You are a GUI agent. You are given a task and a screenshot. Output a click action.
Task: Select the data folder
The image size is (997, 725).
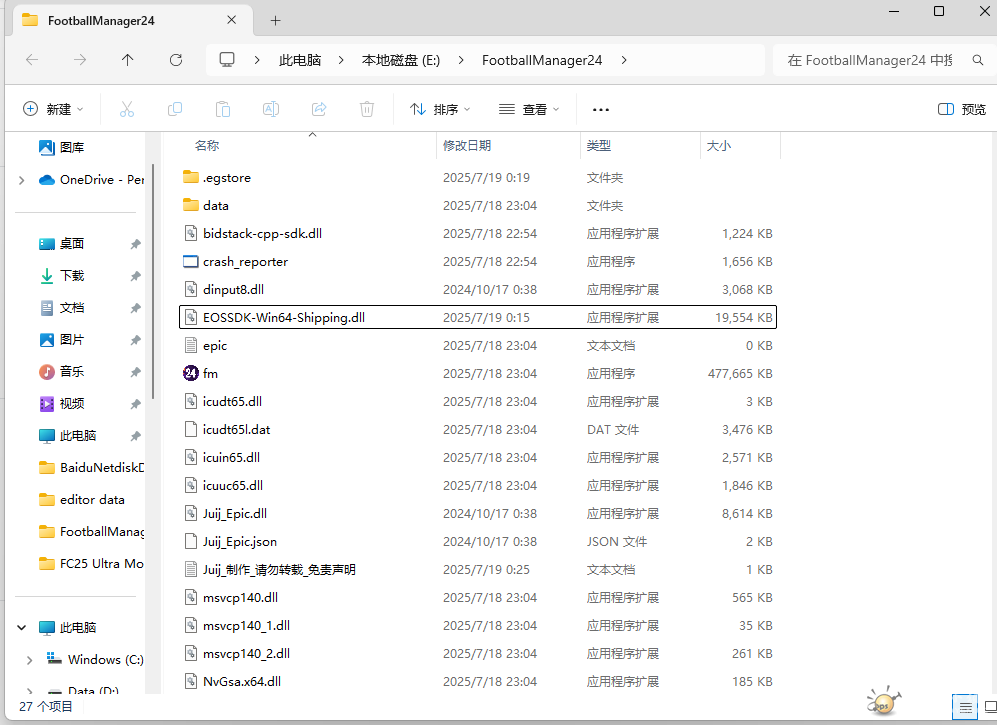pyautogui.click(x=478, y=205)
